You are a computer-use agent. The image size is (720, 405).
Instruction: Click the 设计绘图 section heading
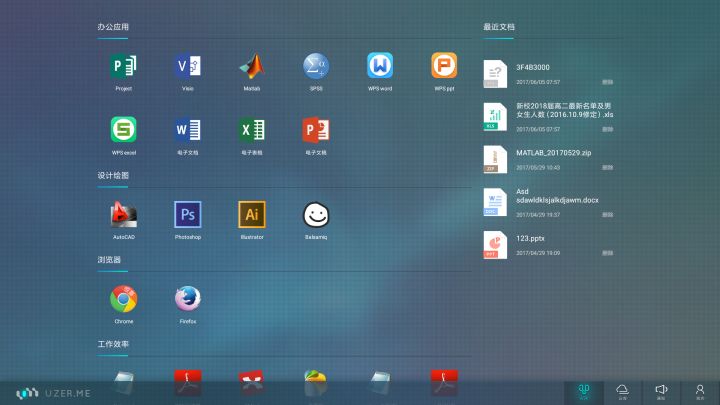click(113, 175)
